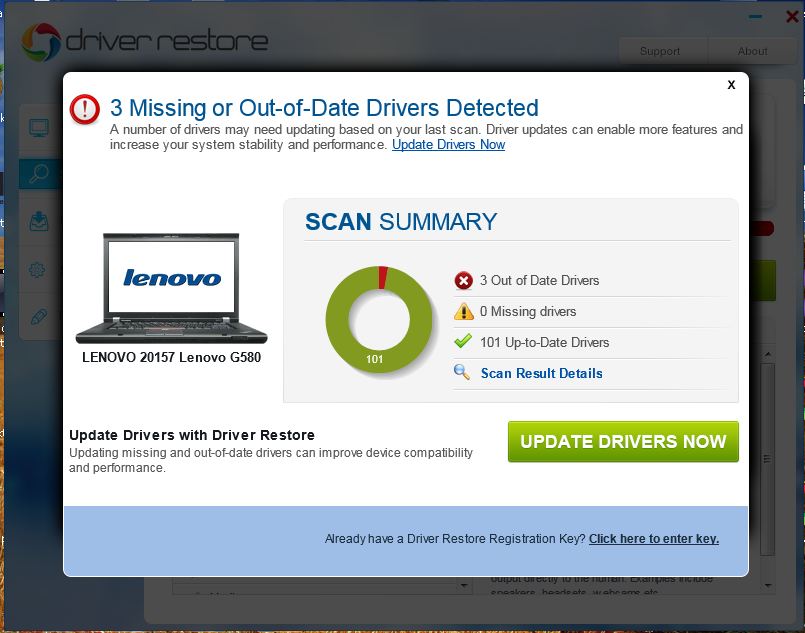Click the Update Drivers Now hyperlink
Image resolution: width=805 pixels, height=633 pixels.
point(448,145)
